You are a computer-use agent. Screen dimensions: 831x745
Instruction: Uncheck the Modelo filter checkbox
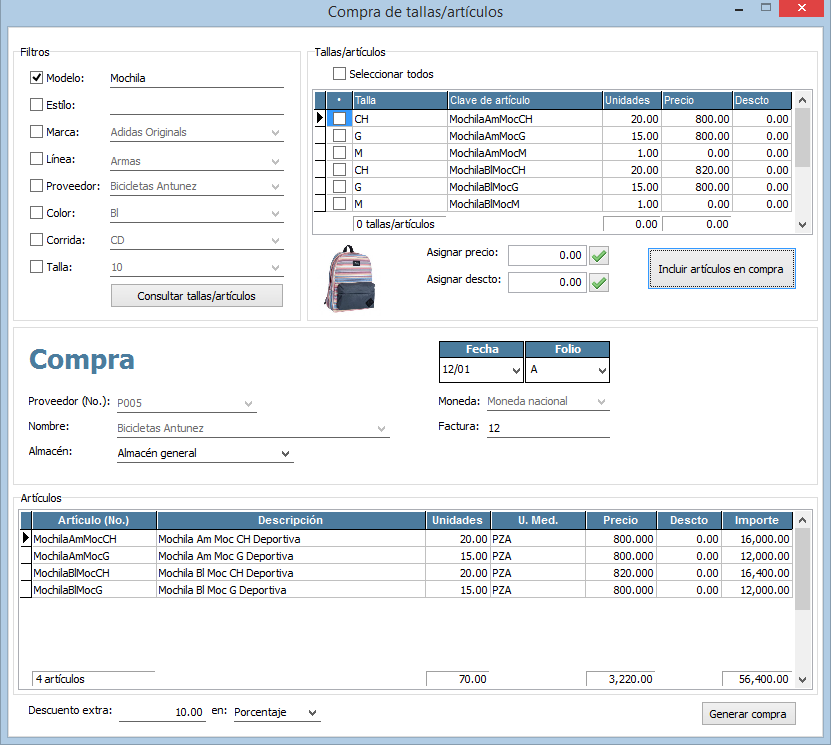click(x=37, y=78)
